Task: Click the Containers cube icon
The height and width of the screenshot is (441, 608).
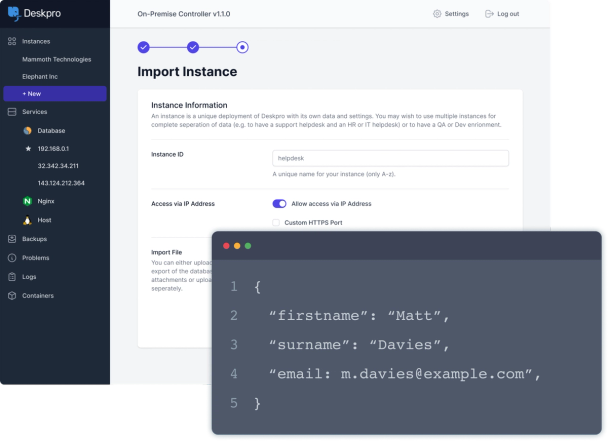Action: click(x=12, y=296)
